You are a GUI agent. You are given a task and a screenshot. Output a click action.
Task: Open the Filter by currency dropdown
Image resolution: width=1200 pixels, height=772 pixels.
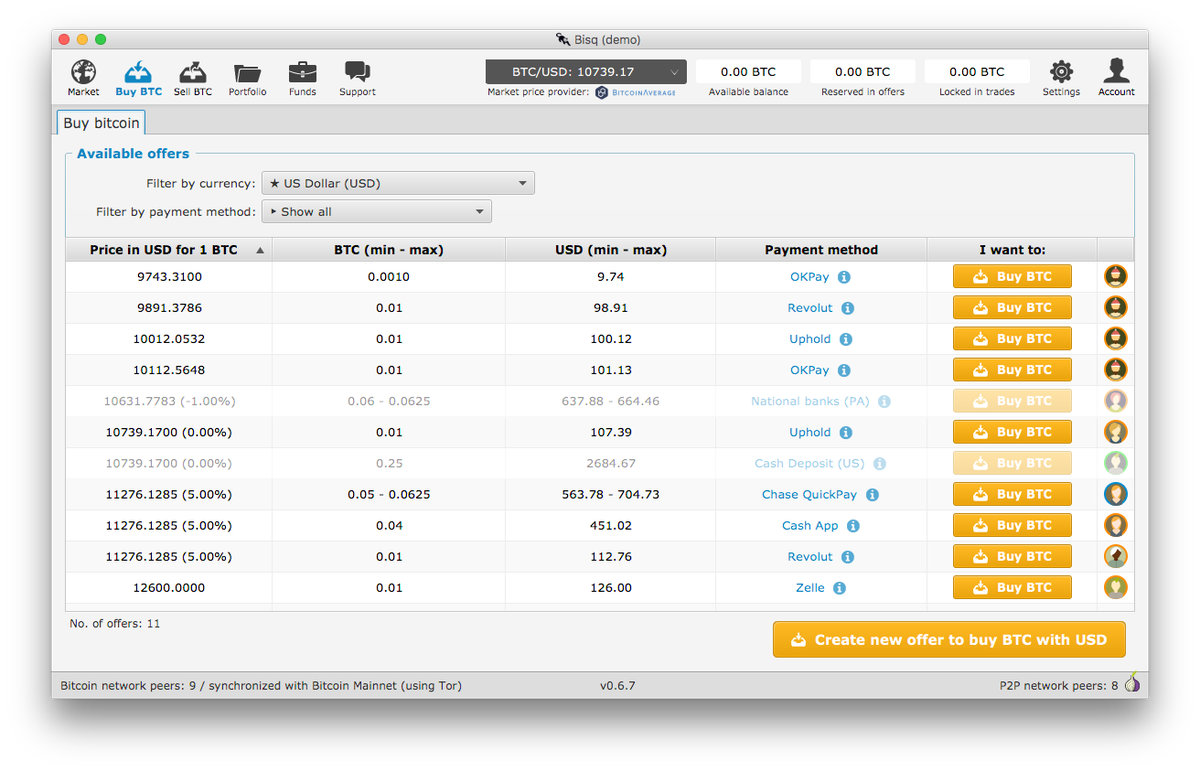coord(398,183)
